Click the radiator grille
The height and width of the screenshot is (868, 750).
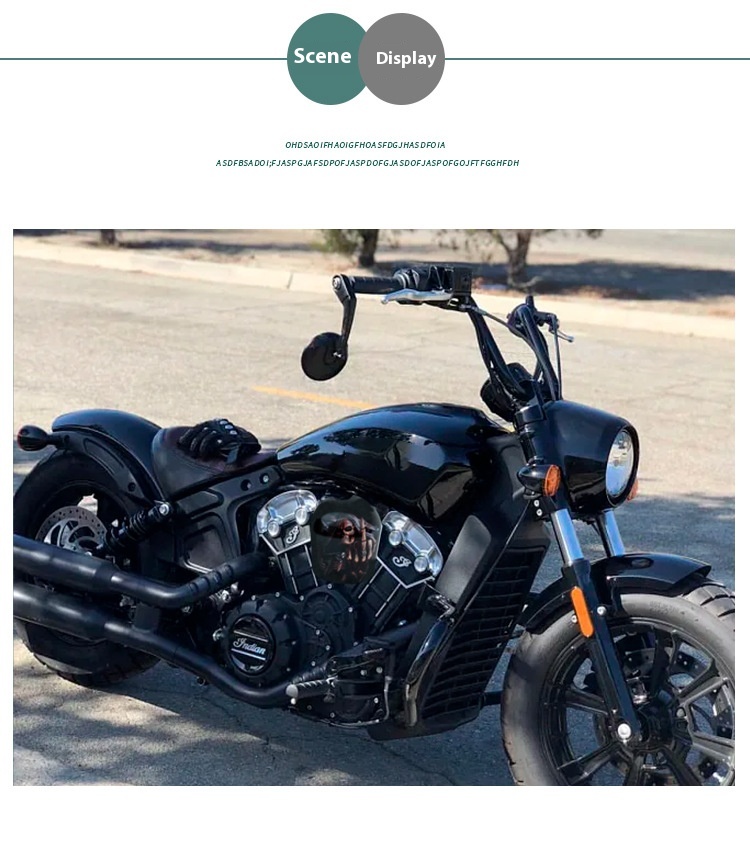[x=481, y=632]
